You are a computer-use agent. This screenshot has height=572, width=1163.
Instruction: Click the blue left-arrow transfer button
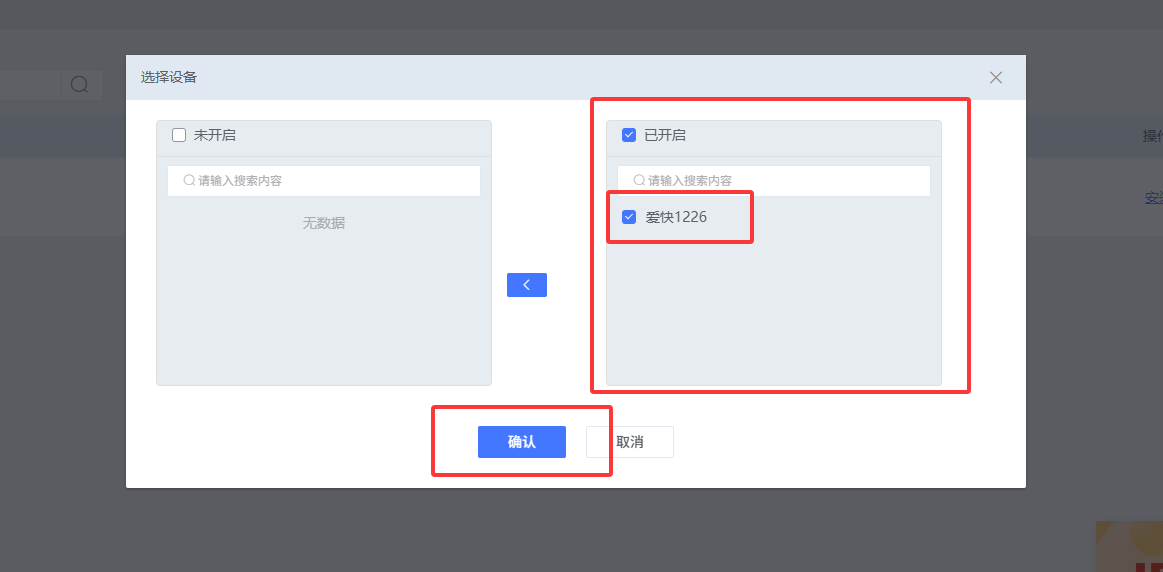pyautogui.click(x=526, y=285)
